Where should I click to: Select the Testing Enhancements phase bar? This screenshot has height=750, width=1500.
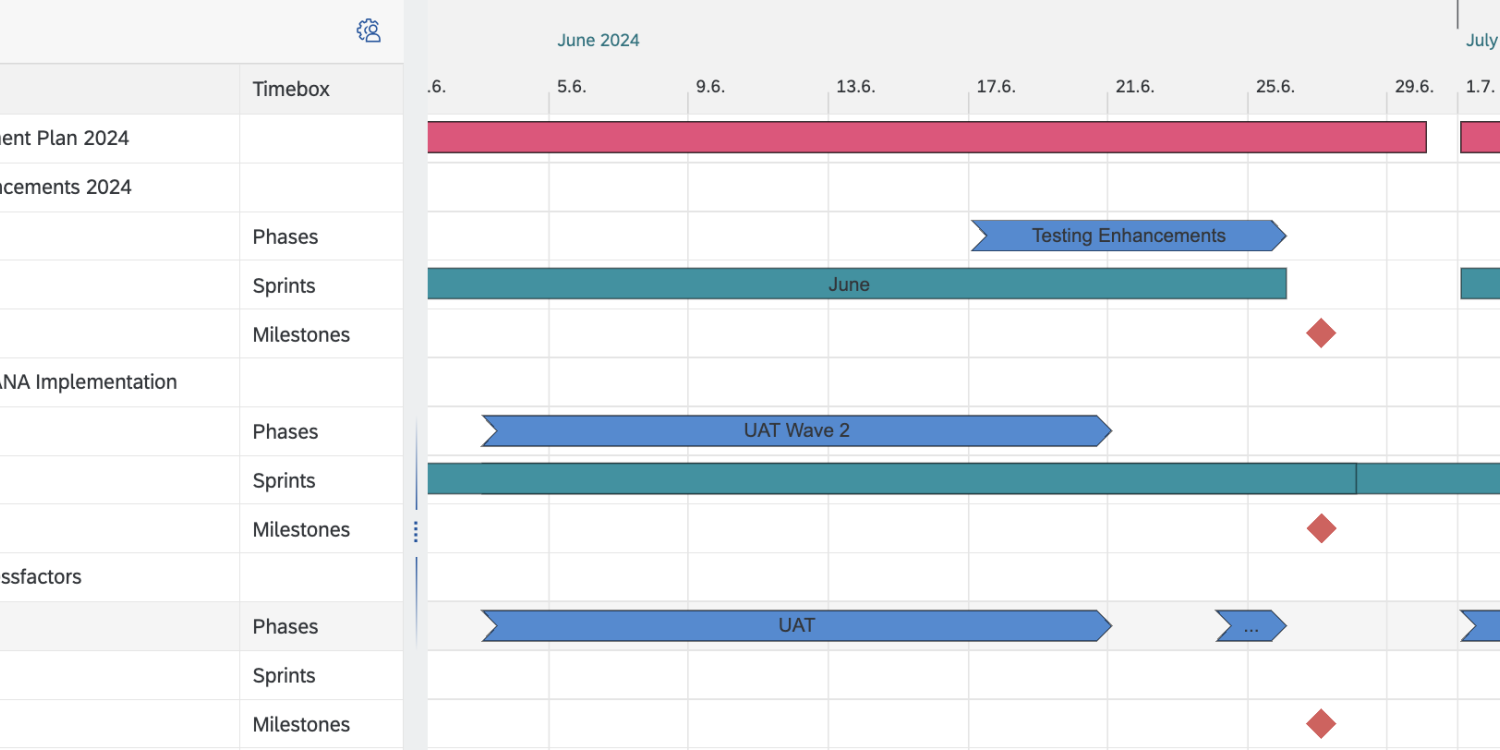tap(1127, 236)
